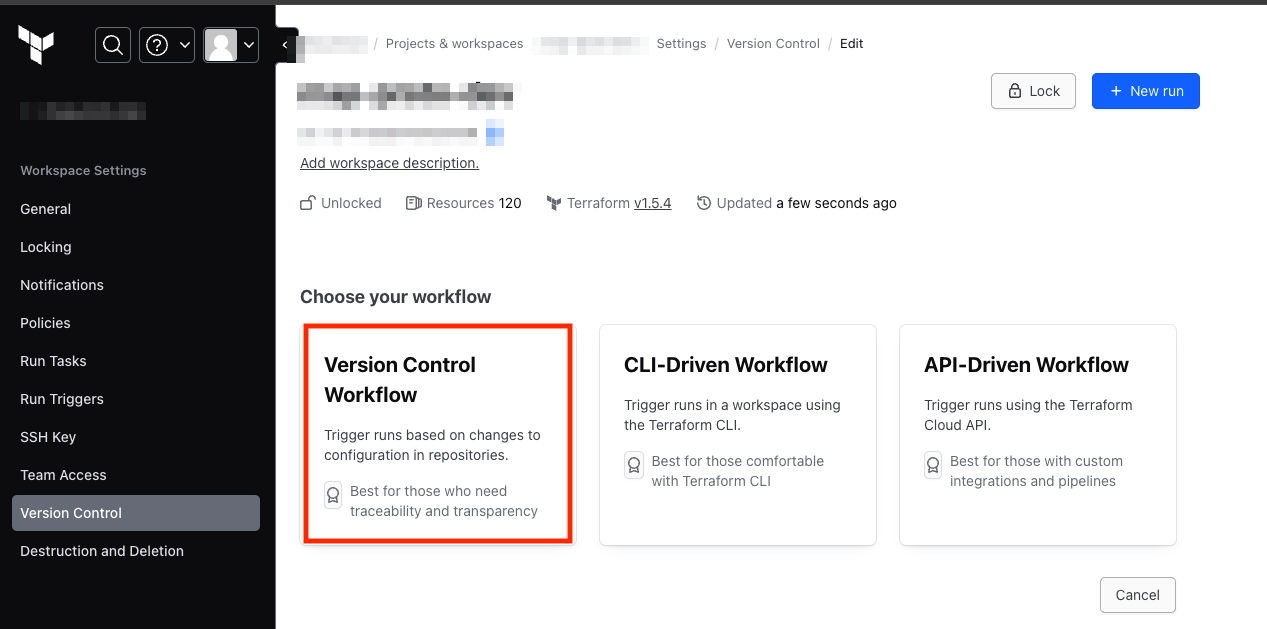Click the unlocked padlock status icon
1267x629 pixels.
click(306, 202)
